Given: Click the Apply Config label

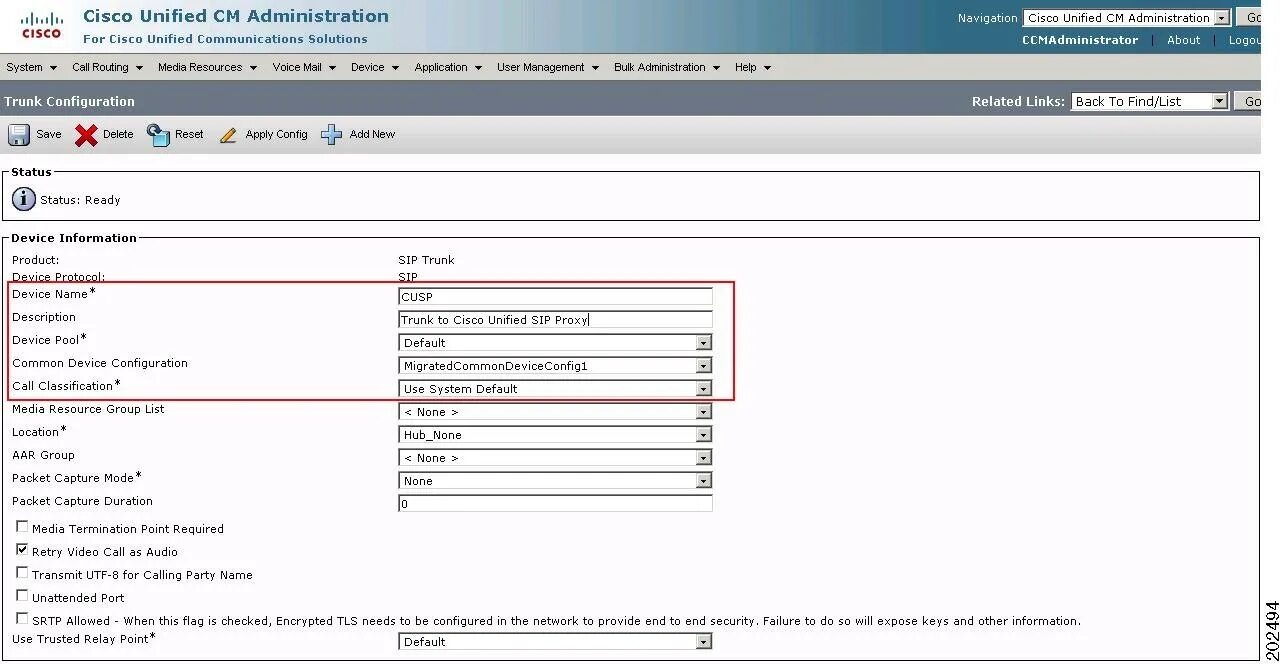Looking at the screenshot, I should pyautogui.click(x=277, y=134).
